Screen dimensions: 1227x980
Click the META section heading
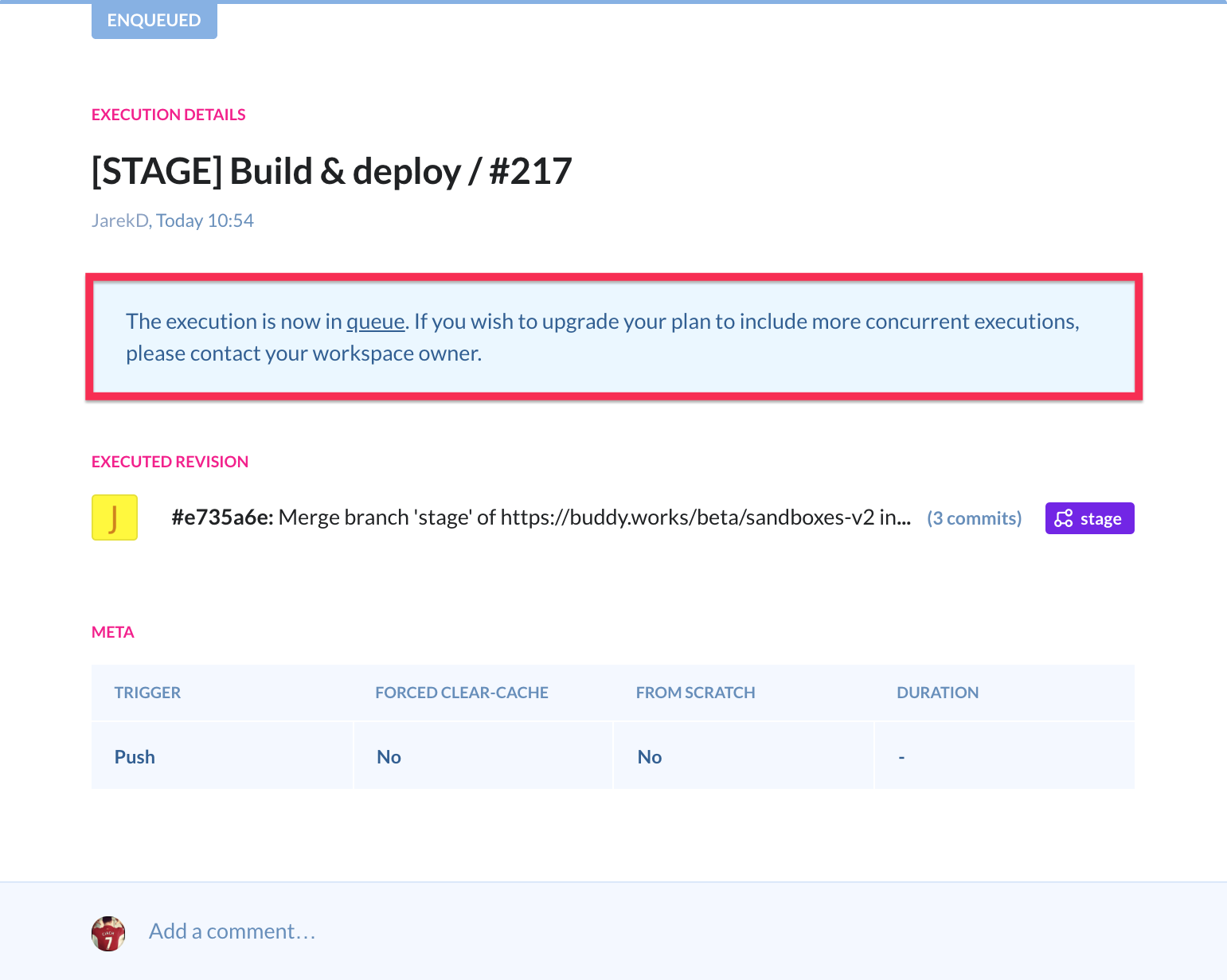coord(112,632)
